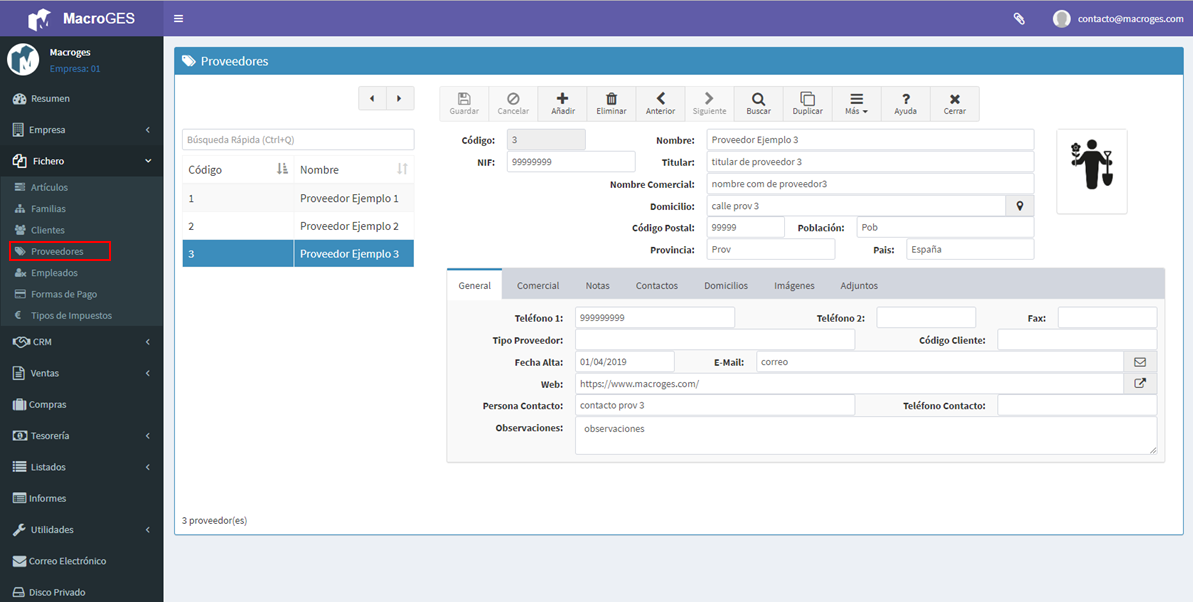Click the envelope icon beside the E-Mail field
The height and width of the screenshot is (602, 1193).
1140,362
